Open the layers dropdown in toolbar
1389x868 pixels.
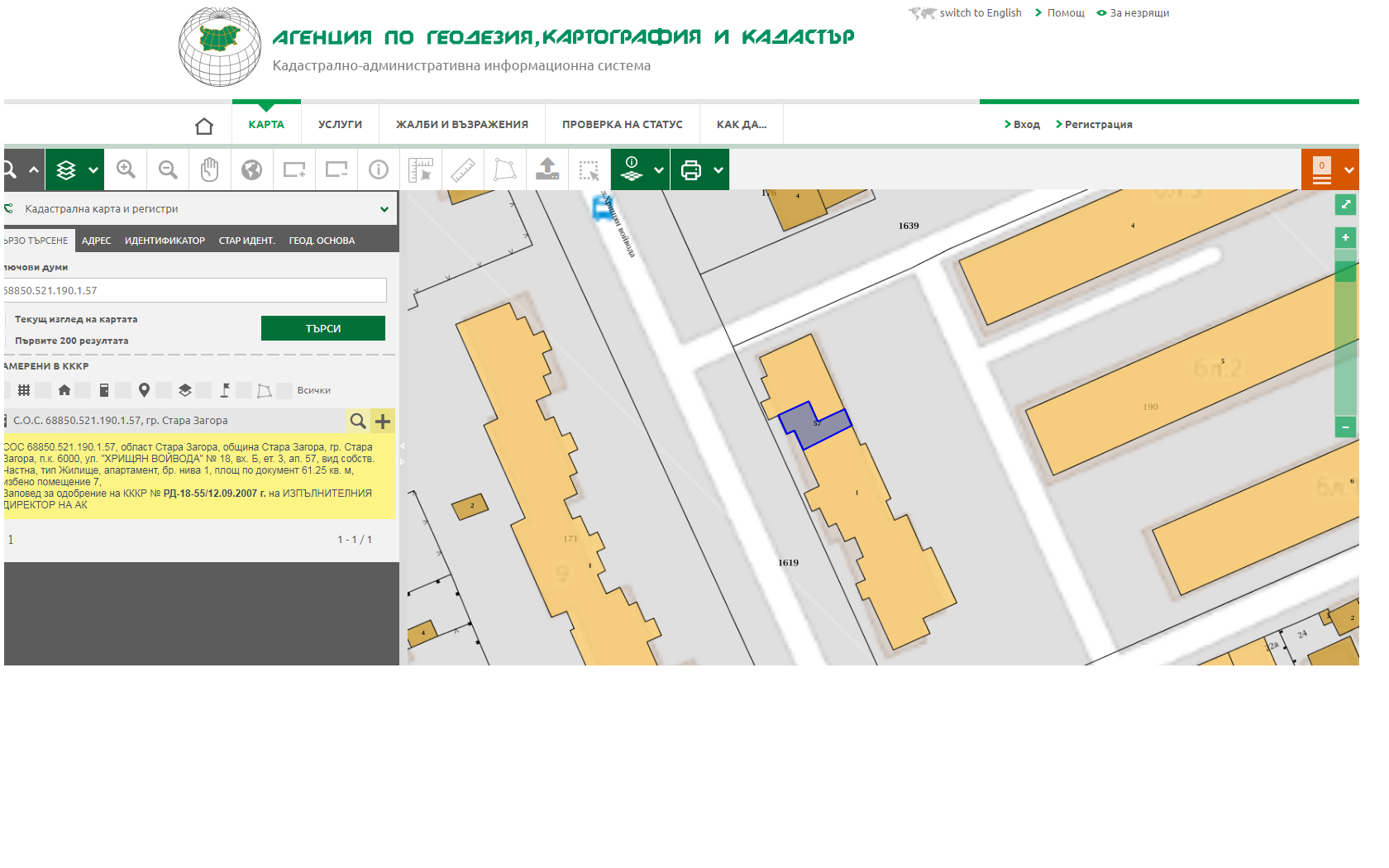coord(93,170)
